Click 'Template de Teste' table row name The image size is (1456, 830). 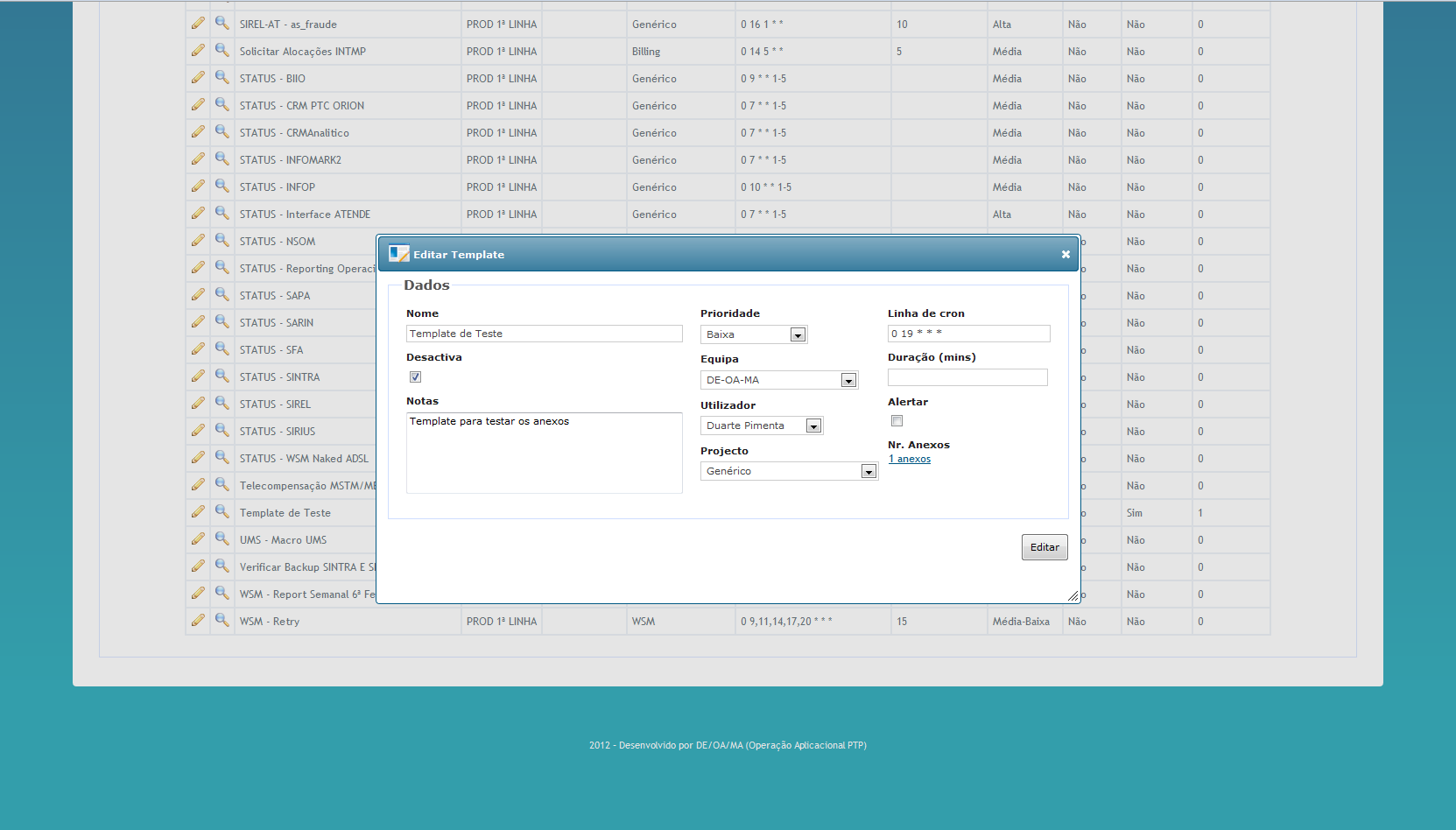(x=285, y=513)
